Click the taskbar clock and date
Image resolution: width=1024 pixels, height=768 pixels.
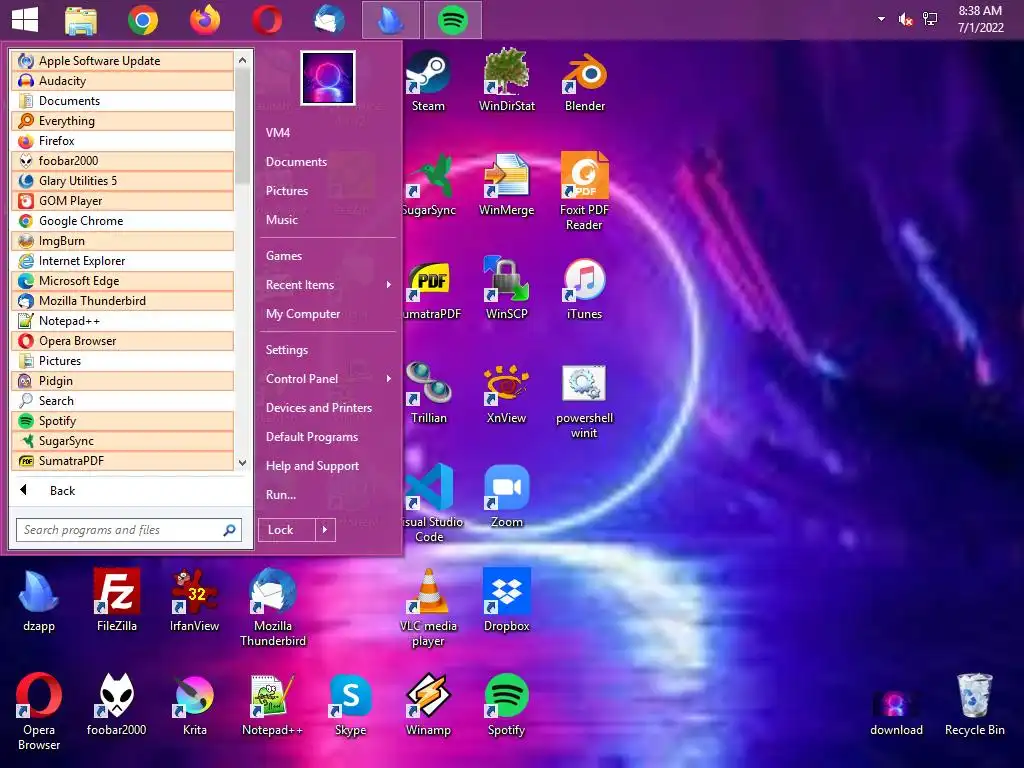click(x=980, y=19)
